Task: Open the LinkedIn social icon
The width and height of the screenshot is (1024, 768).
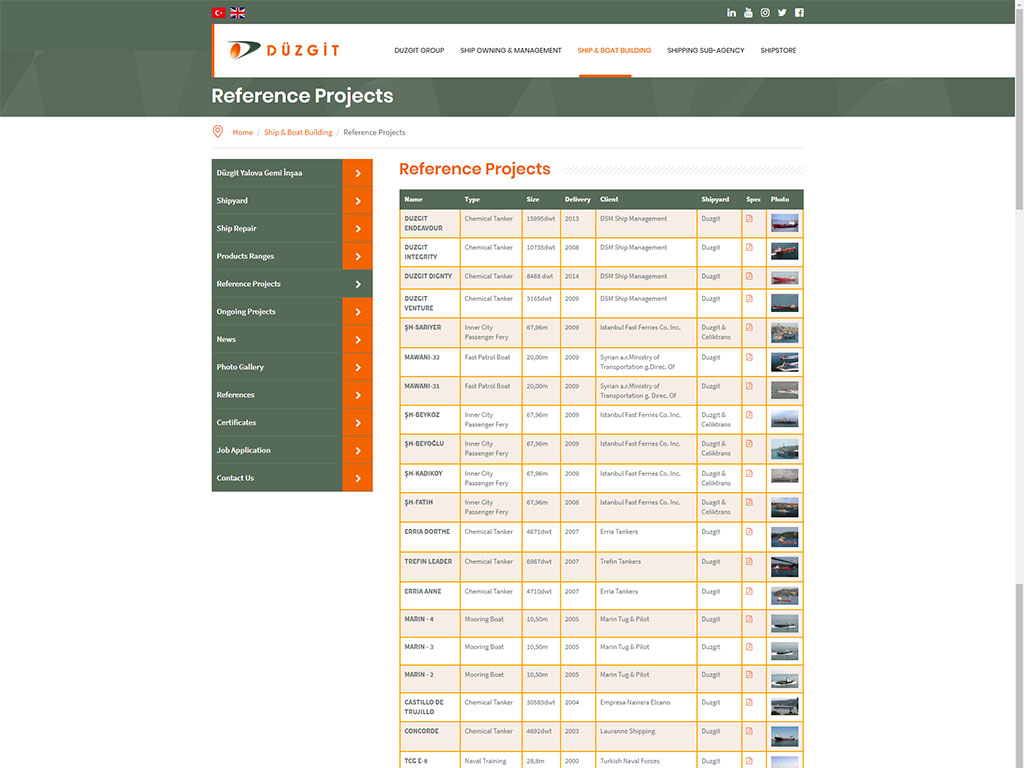Action: point(731,12)
